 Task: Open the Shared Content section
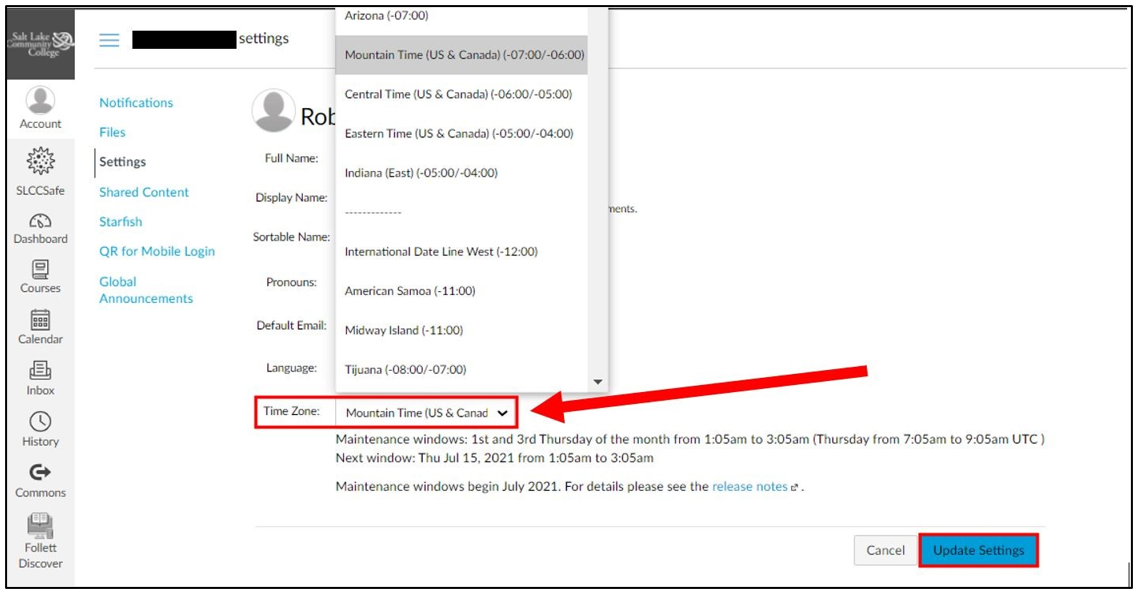click(144, 192)
